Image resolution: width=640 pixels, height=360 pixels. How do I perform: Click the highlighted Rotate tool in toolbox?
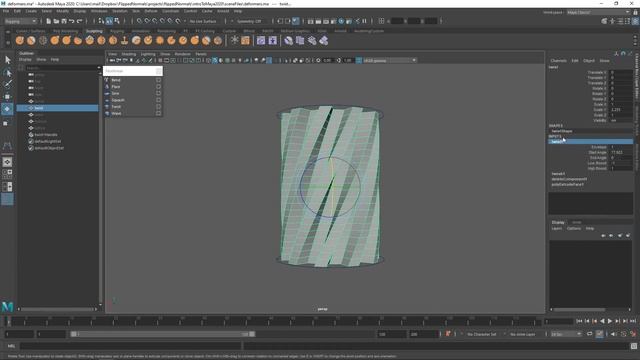tap(7, 109)
